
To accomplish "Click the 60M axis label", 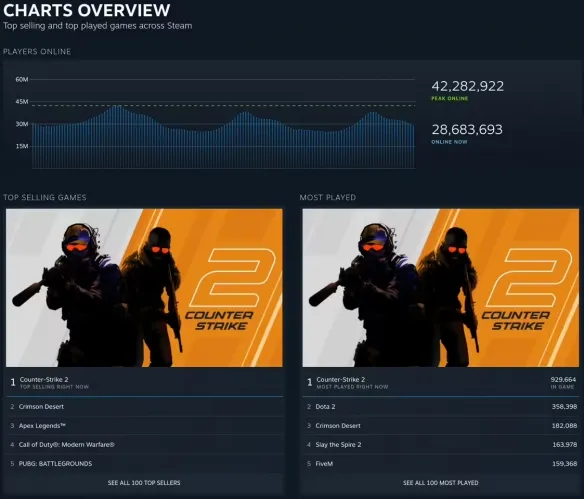I will coord(22,79).
